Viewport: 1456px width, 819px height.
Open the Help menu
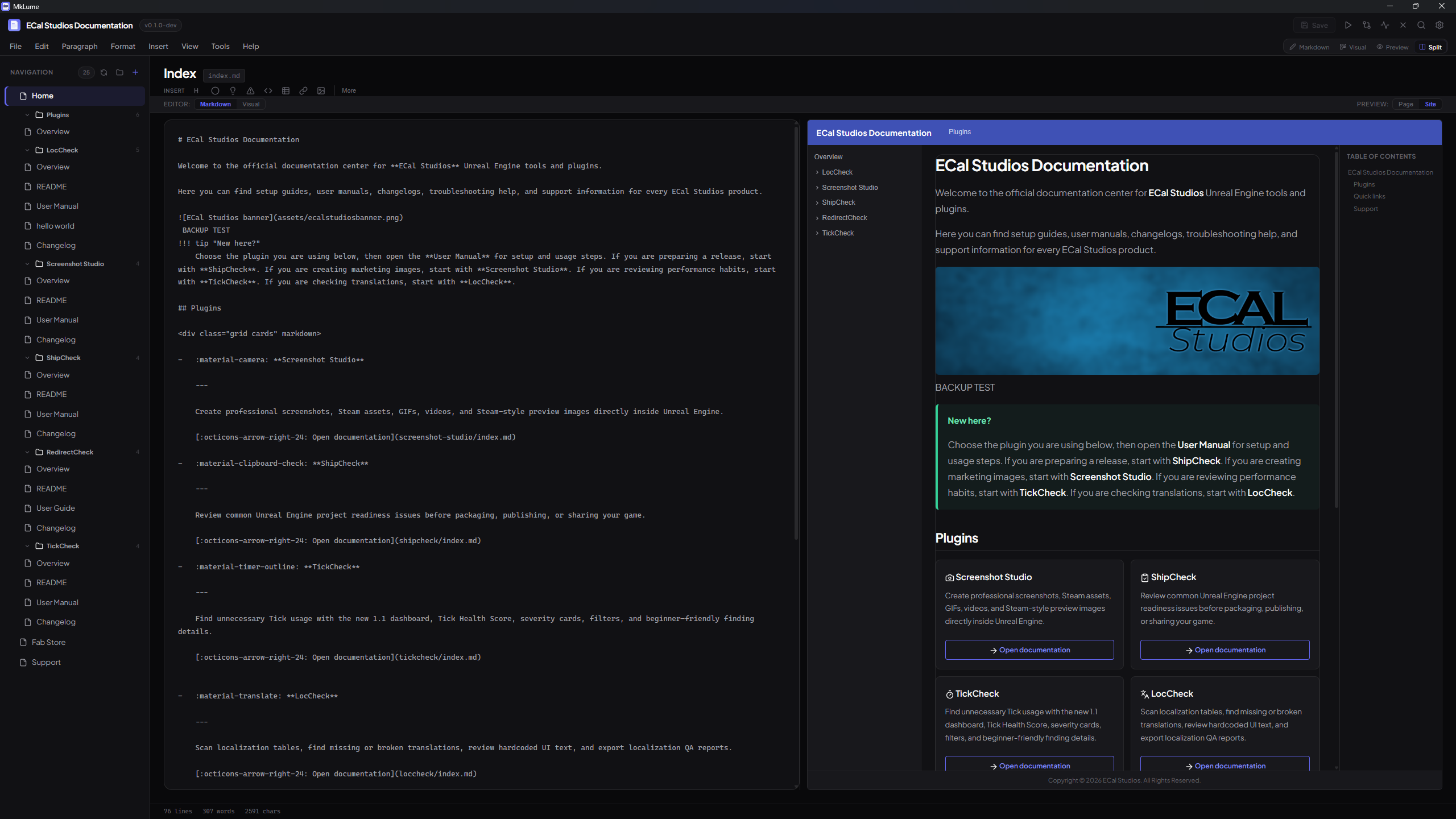coord(250,47)
